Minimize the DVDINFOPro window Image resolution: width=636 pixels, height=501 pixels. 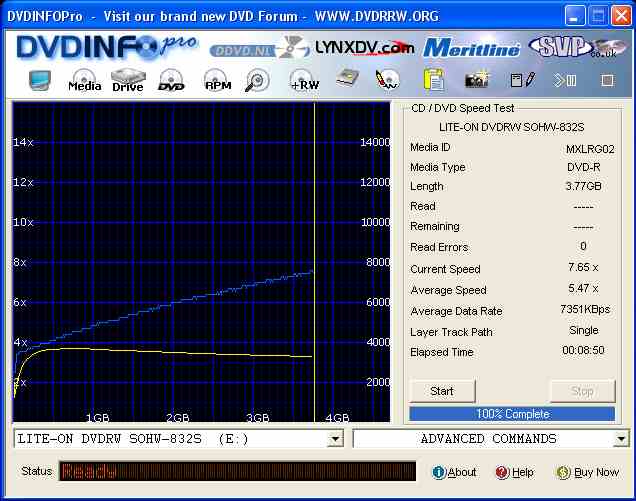[x=574, y=16]
